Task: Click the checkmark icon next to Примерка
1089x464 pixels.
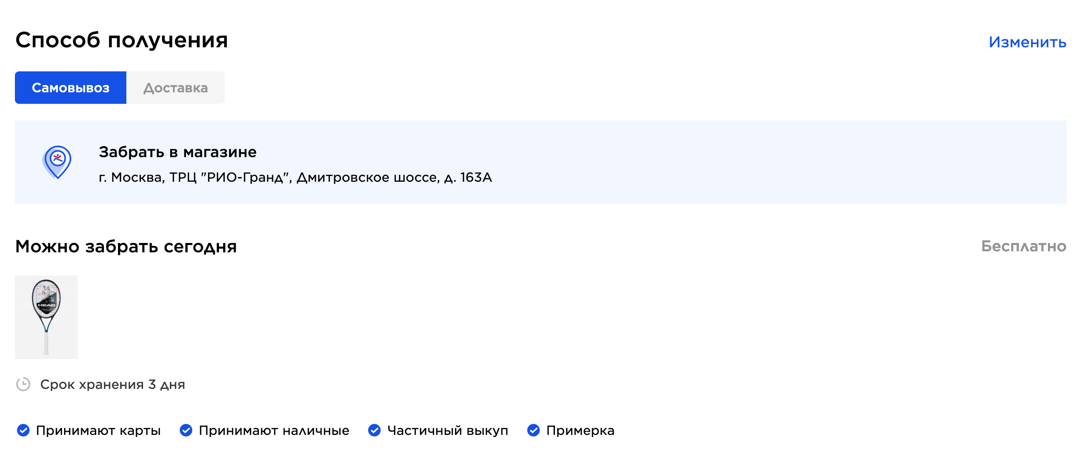Action: click(x=533, y=431)
